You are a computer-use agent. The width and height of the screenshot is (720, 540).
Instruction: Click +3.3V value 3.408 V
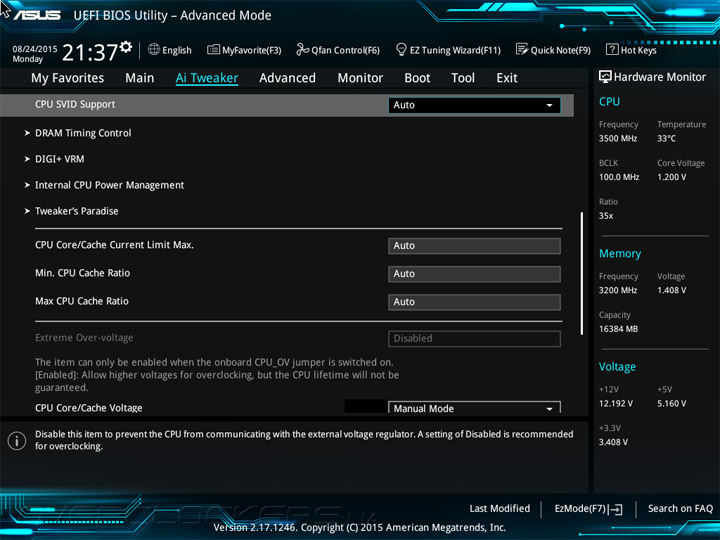pyautogui.click(x=613, y=442)
